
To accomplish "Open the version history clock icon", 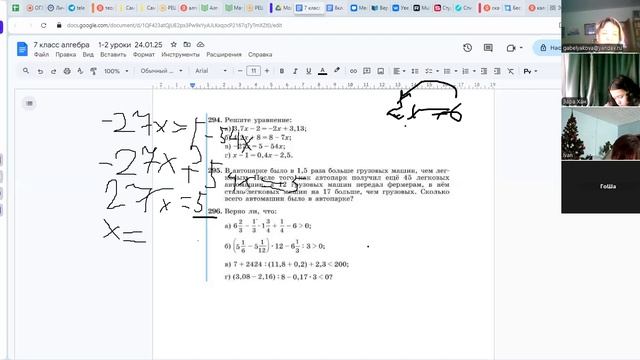I will [x=468, y=48].
